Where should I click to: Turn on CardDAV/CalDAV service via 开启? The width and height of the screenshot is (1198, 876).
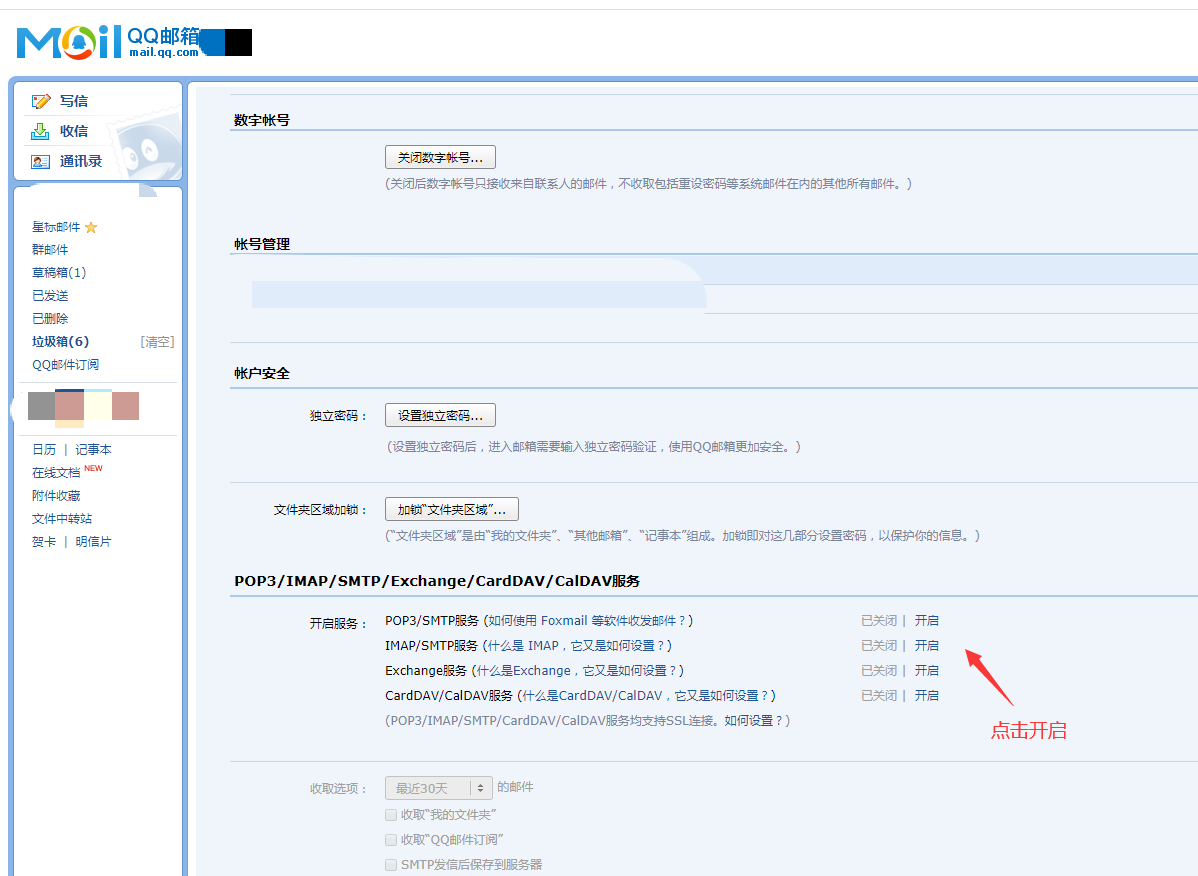click(926, 696)
